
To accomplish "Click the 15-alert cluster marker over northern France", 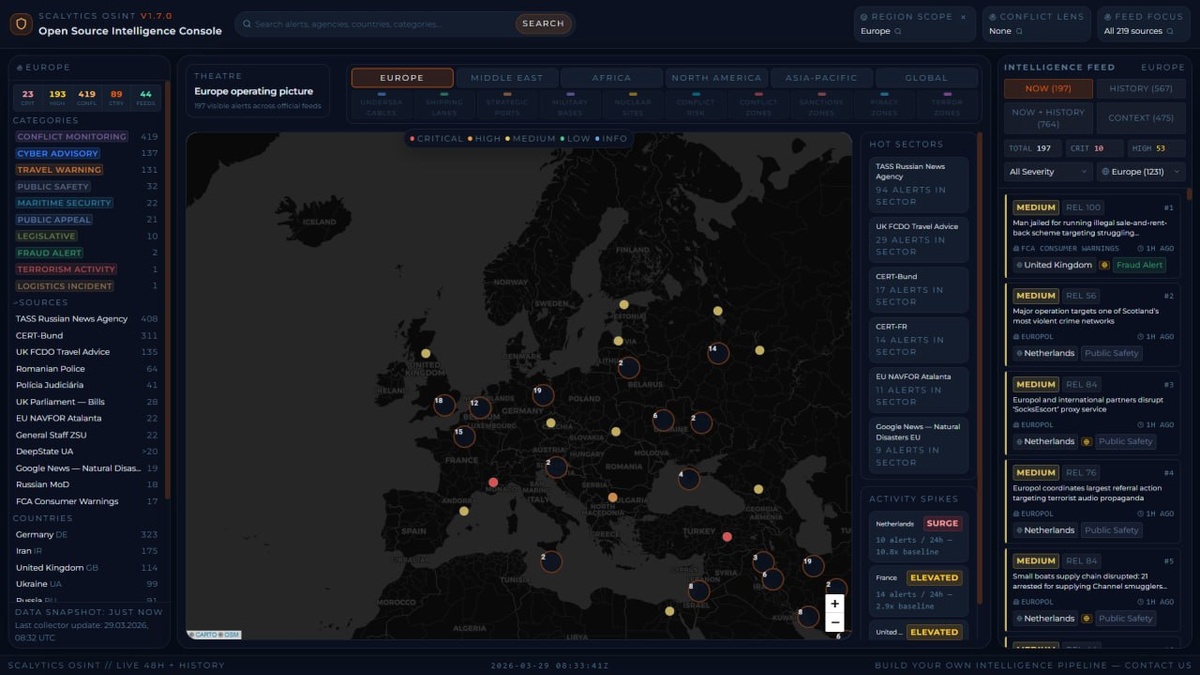I will (x=464, y=436).
